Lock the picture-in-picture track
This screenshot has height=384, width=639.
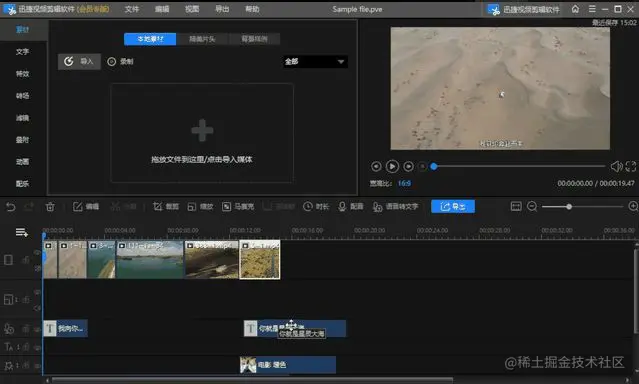tap(26, 300)
